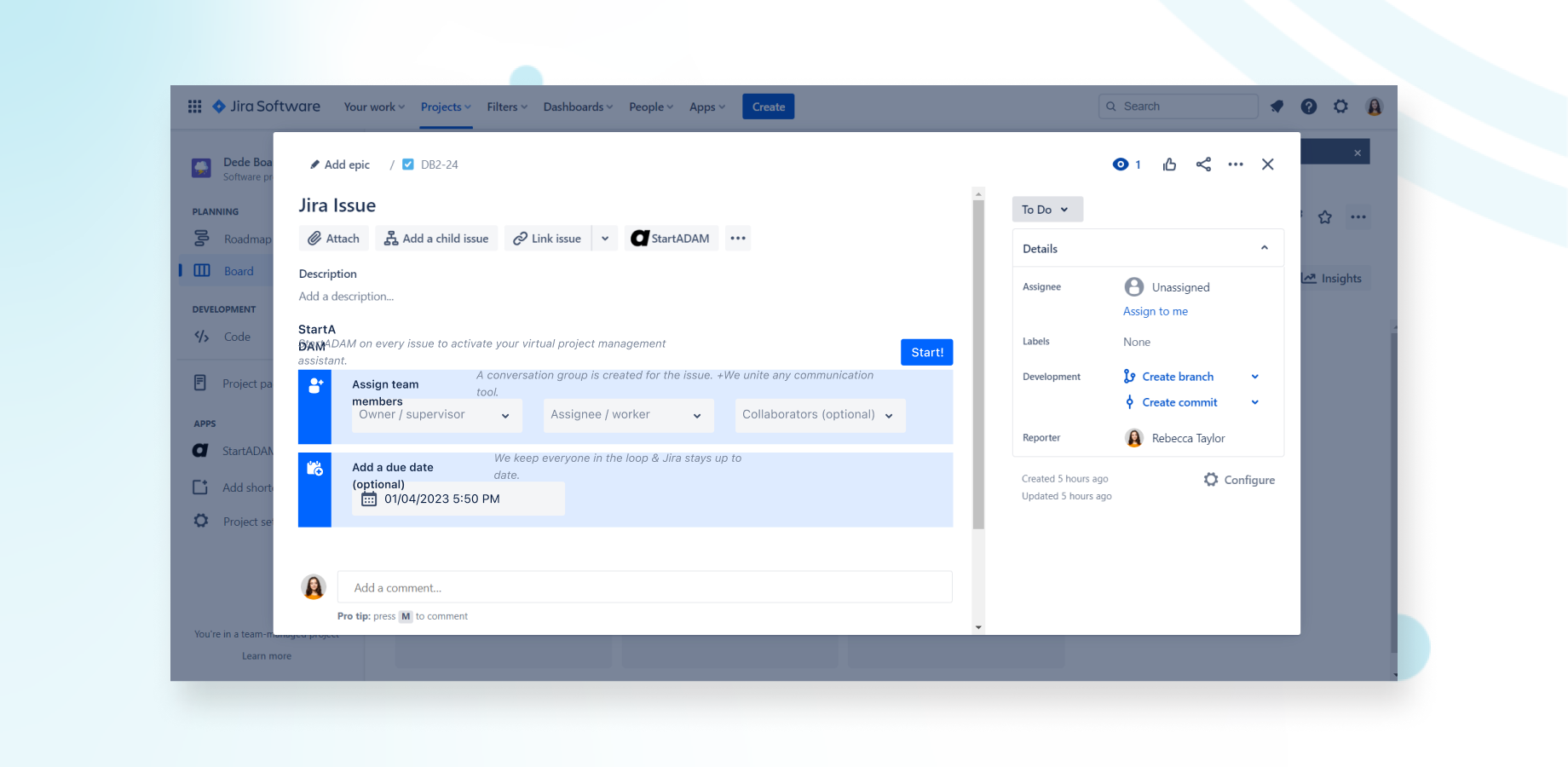
Task: Open the Collaborators (optional) dropdown
Action: pos(820,415)
